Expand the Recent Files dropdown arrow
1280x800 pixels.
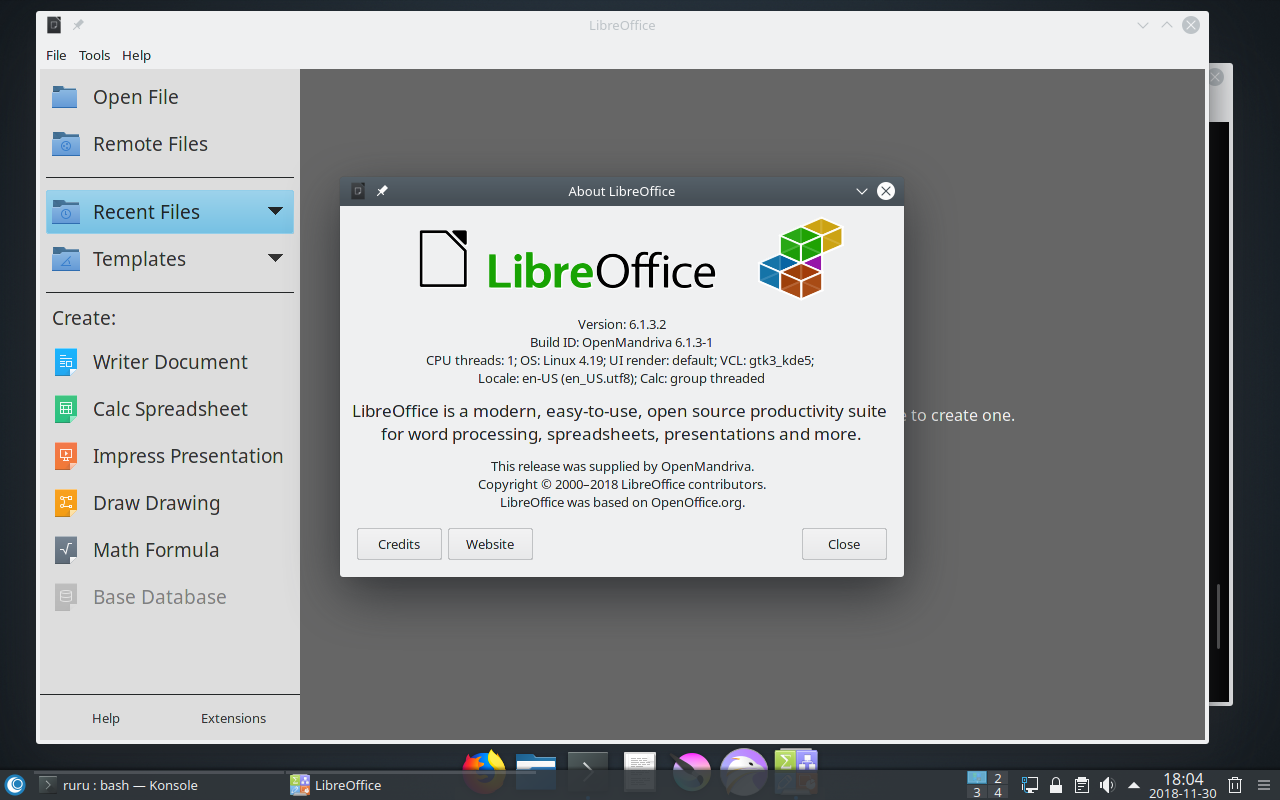click(x=276, y=211)
